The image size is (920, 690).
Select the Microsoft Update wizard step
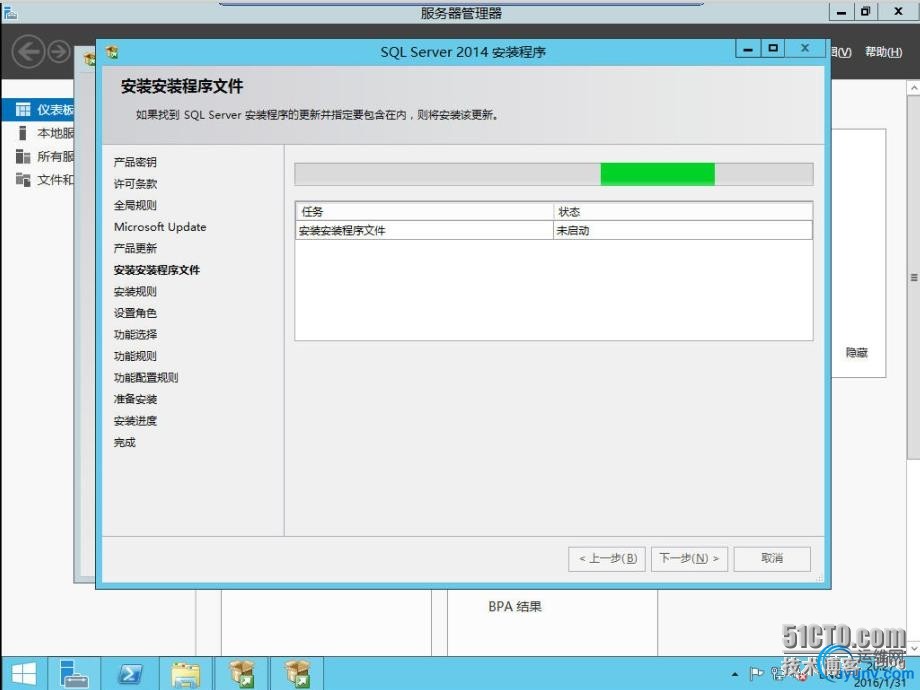(x=160, y=227)
